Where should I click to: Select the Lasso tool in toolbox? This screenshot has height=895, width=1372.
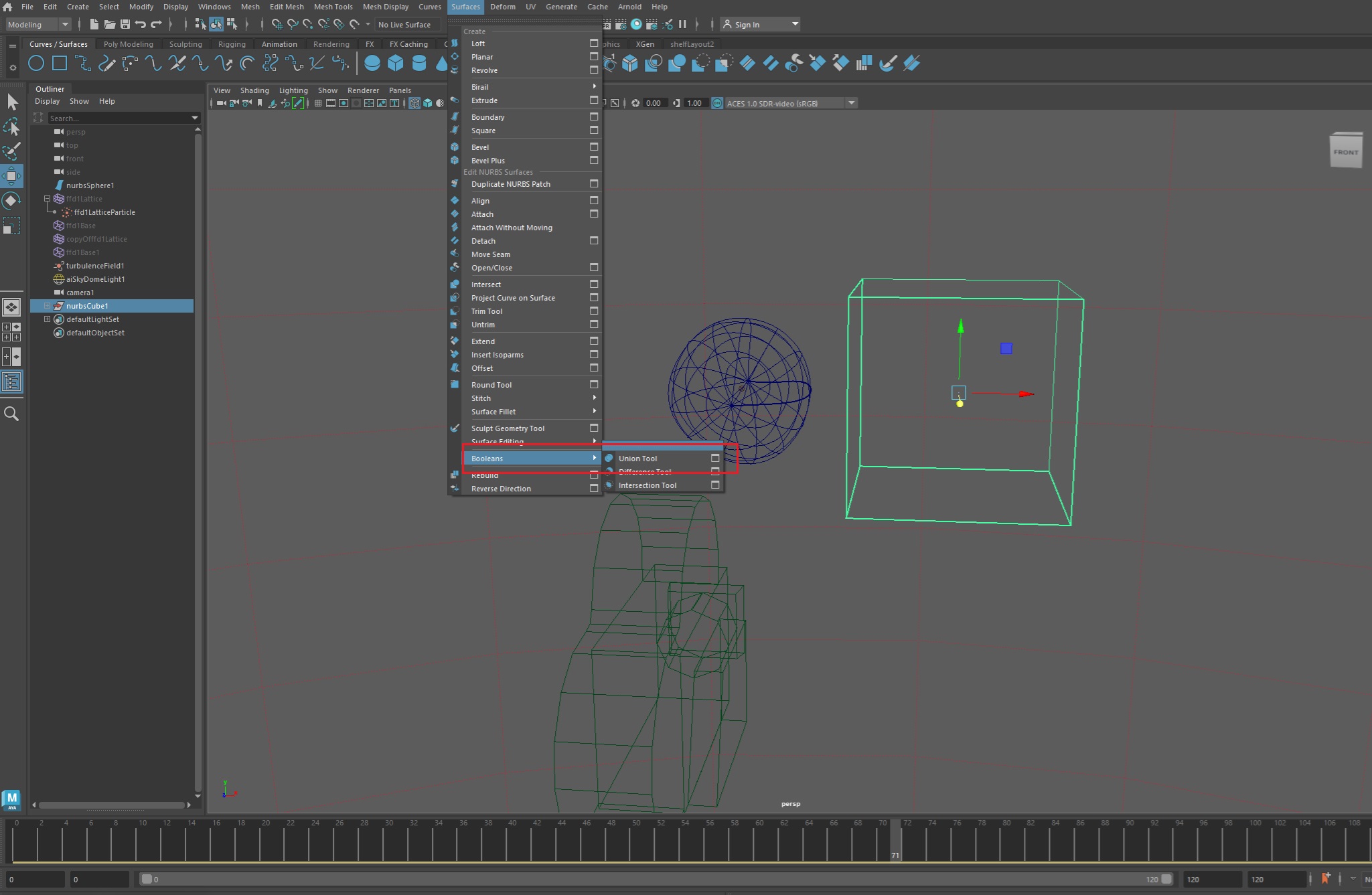pos(12,127)
